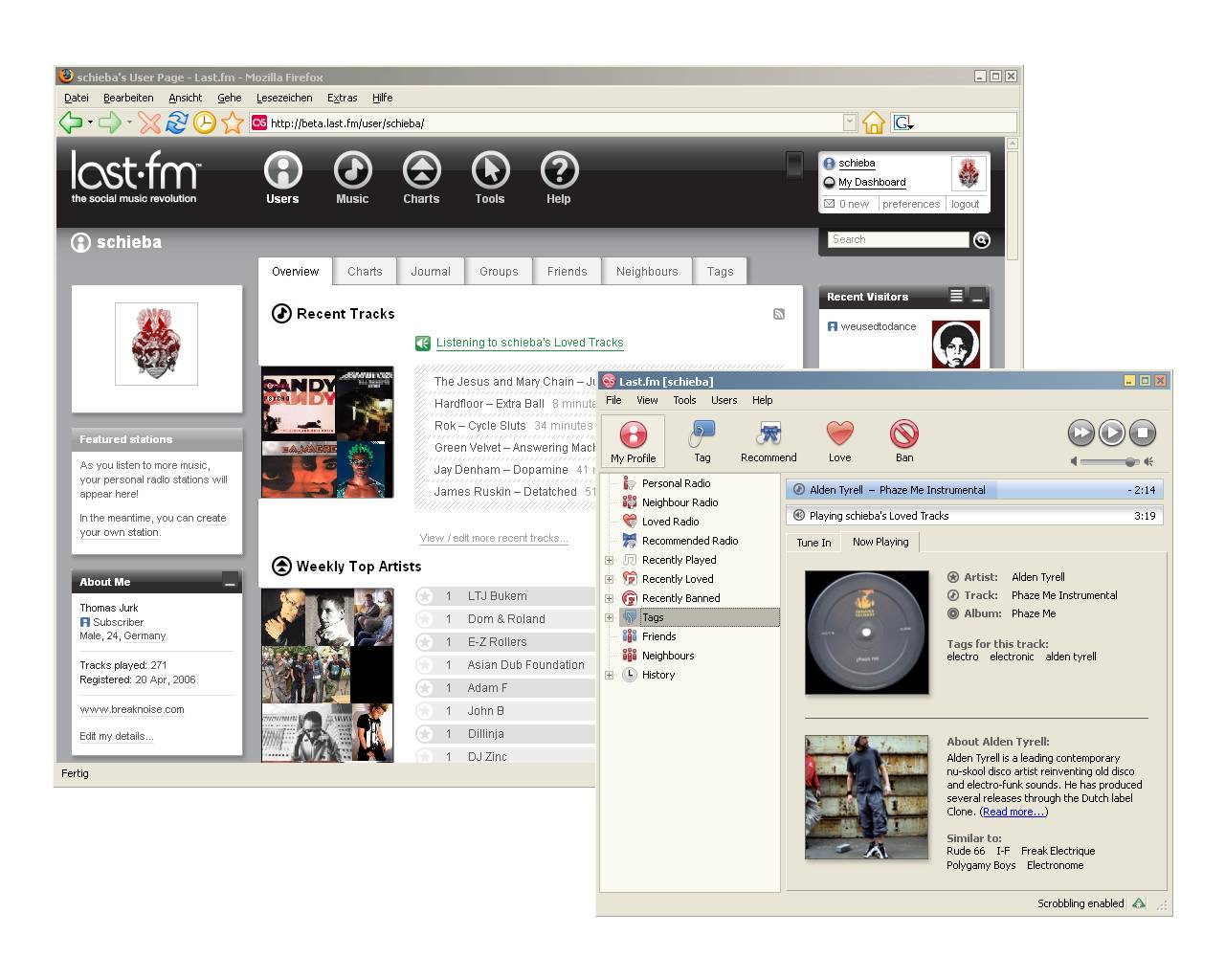Click the Tag button in the player
The height and width of the screenshot is (980, 1225).
pyautogui.click(x=702, y=441)
